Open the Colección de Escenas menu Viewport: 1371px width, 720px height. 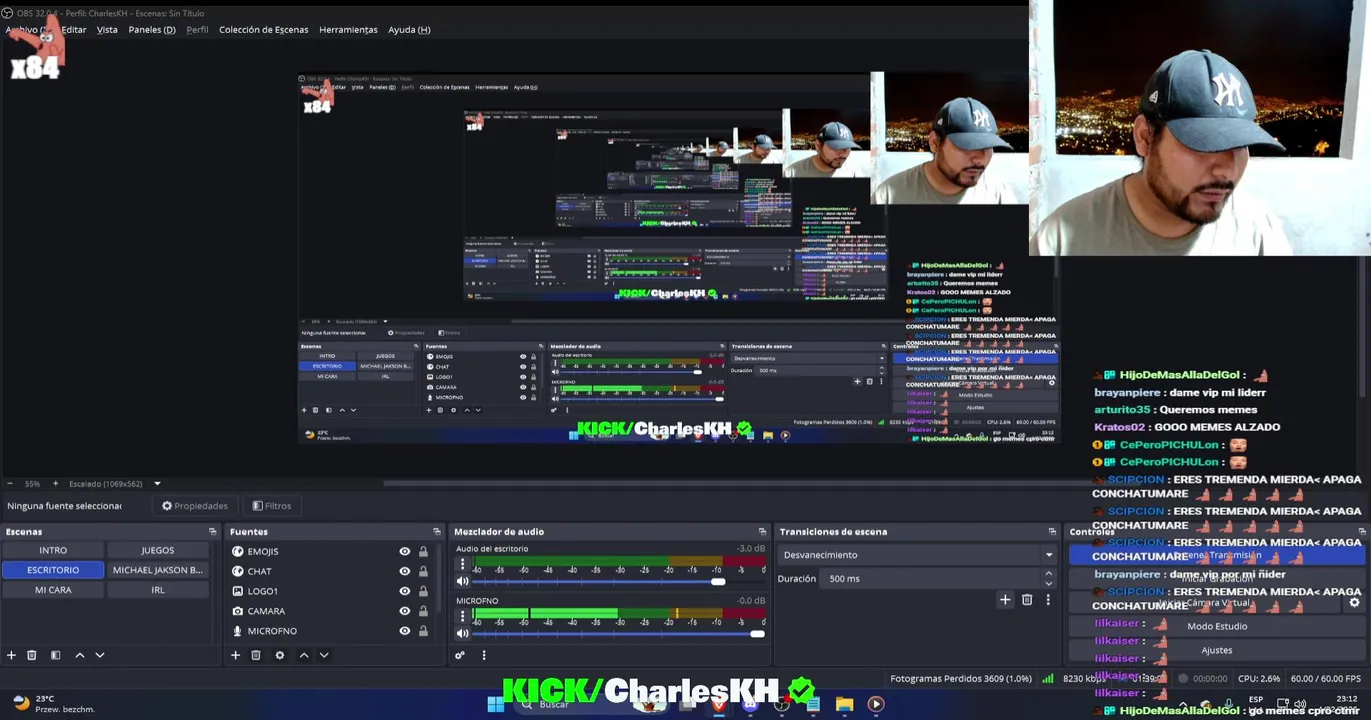[264, 30]
